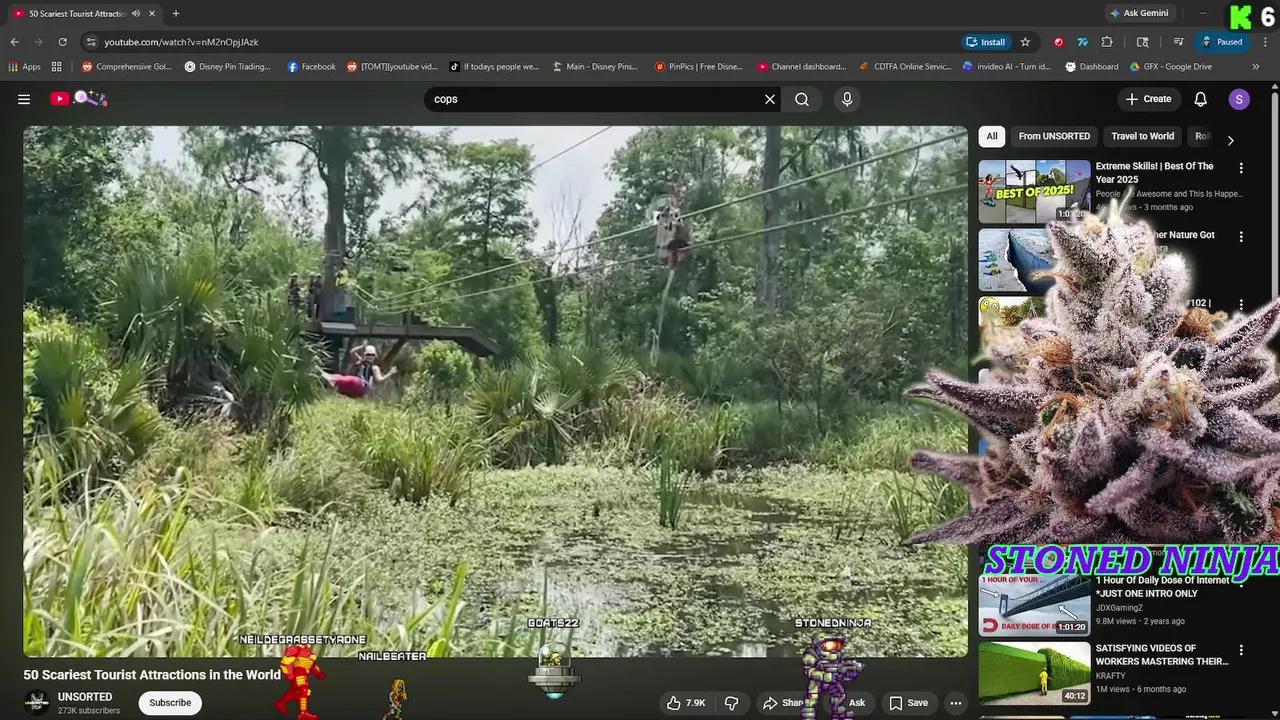Open Main - Disney Pins bookmark
Viewport: 1280px width, 720px height.
click(595, 67)
